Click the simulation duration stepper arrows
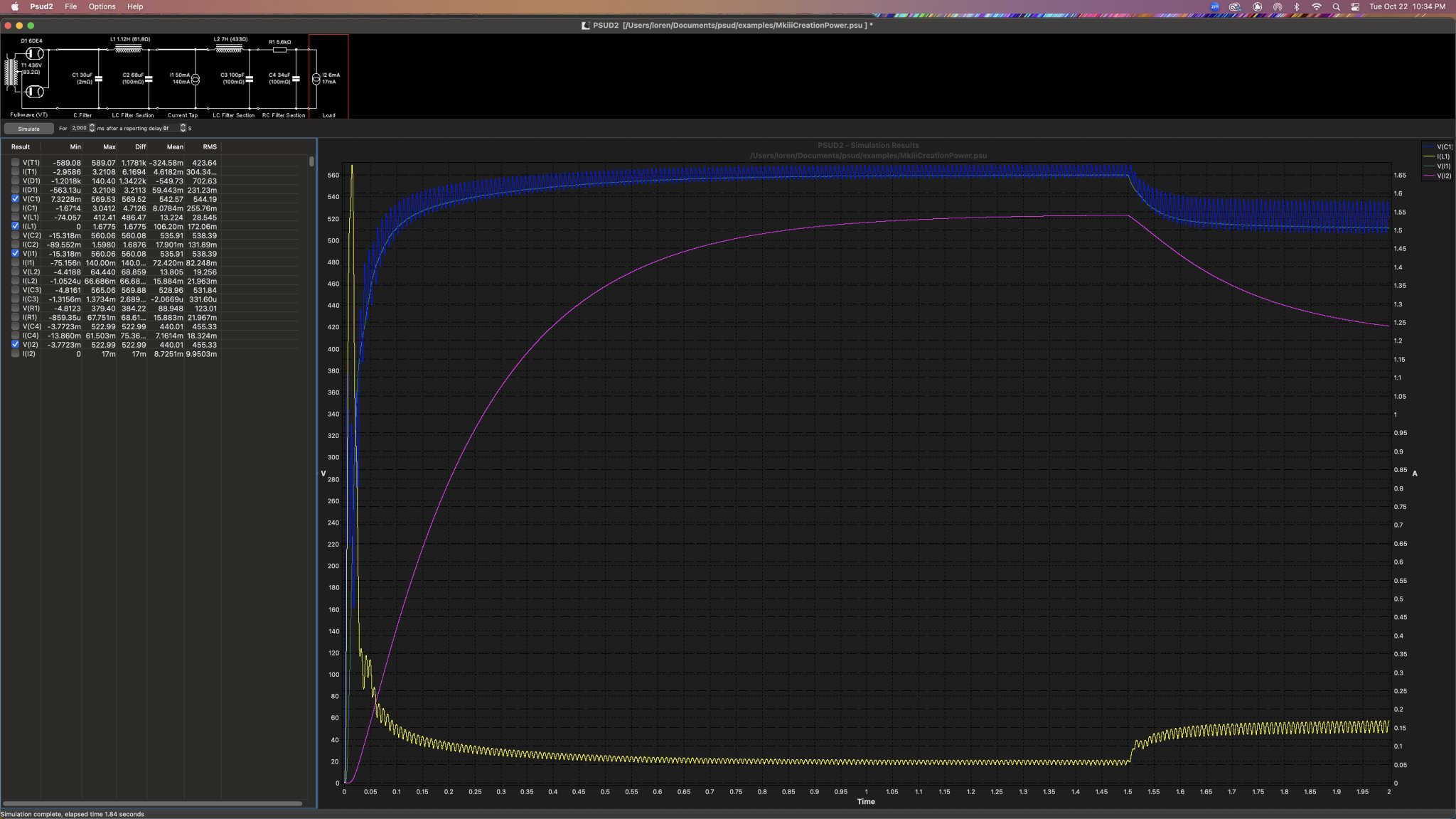Image resolution: width=1456 pixels, height=819 pixels. pos(92,128)
